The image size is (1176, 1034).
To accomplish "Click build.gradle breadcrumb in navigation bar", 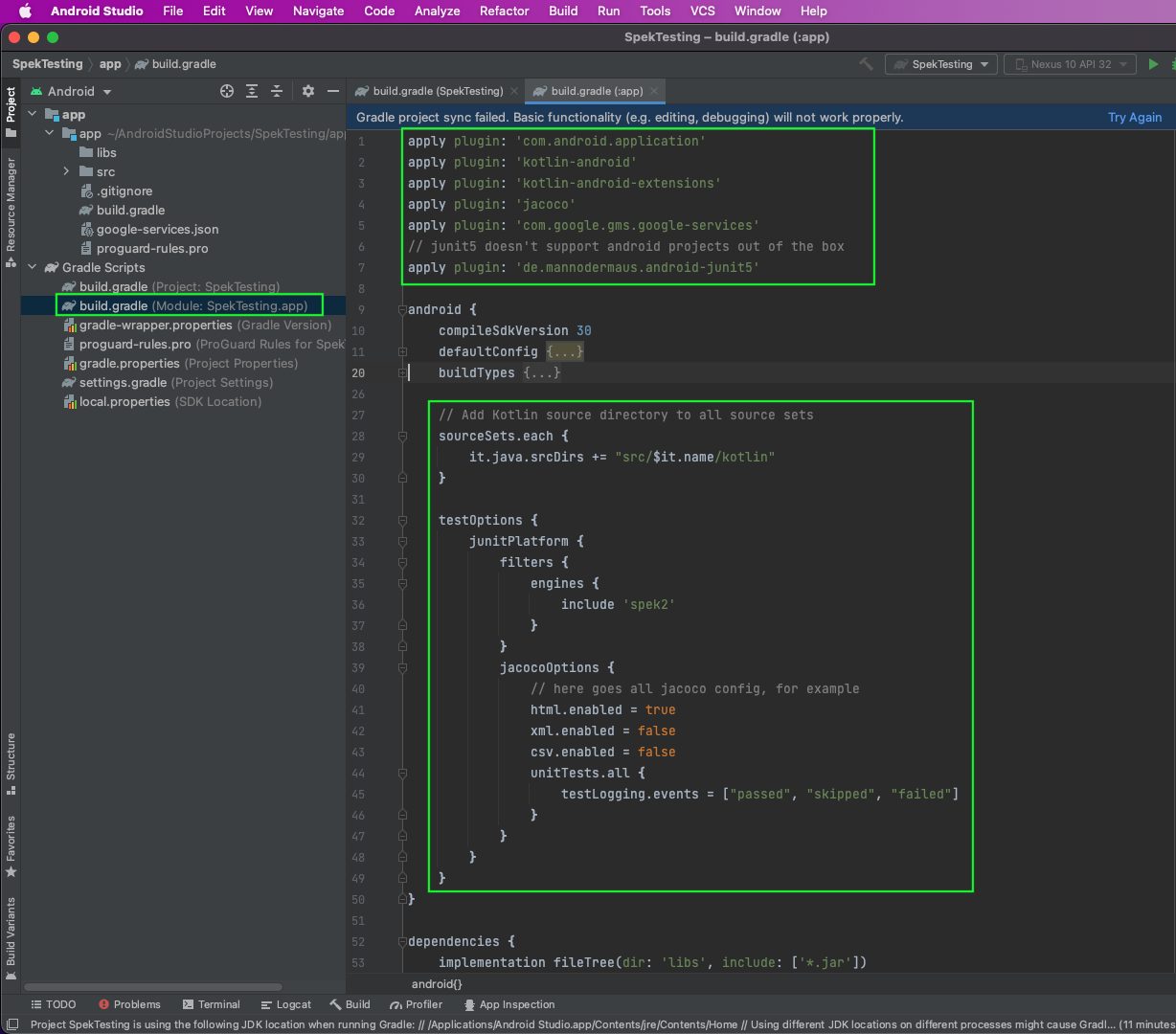I will [175, 64].
